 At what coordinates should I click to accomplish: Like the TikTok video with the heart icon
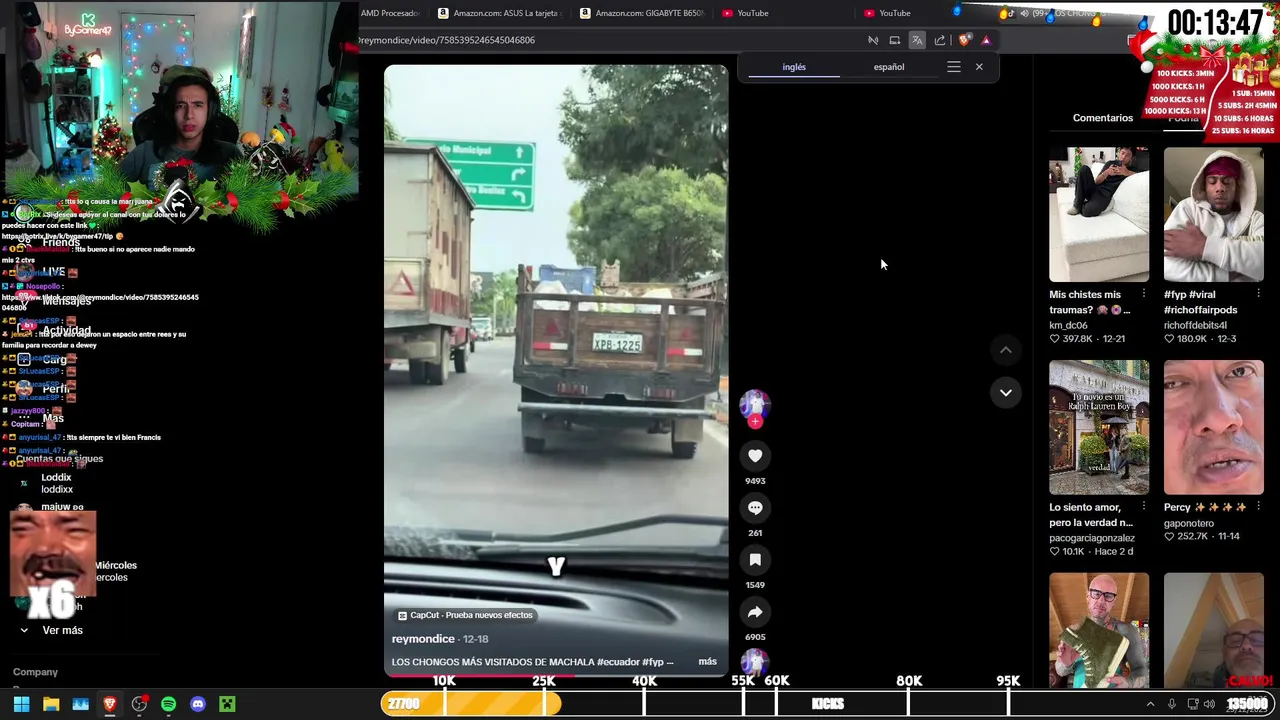coord(755,456)
